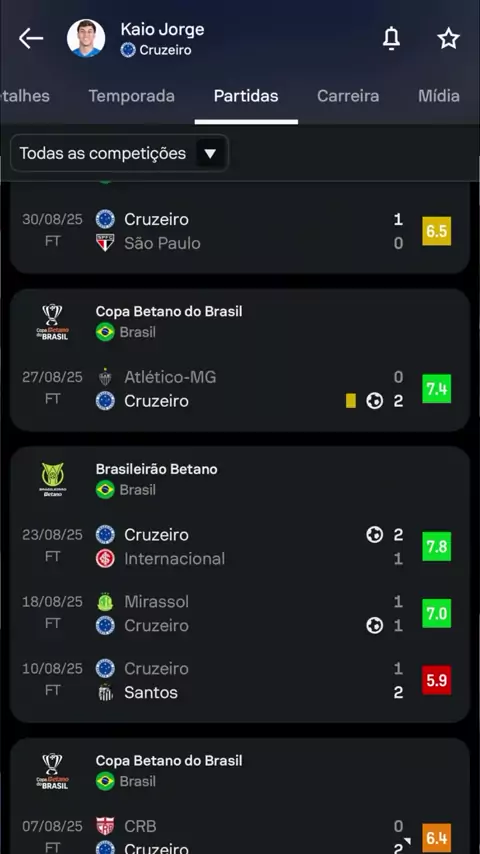480x854 pixels.
Task: Switch to the Temporada tab
Action: 131,96
